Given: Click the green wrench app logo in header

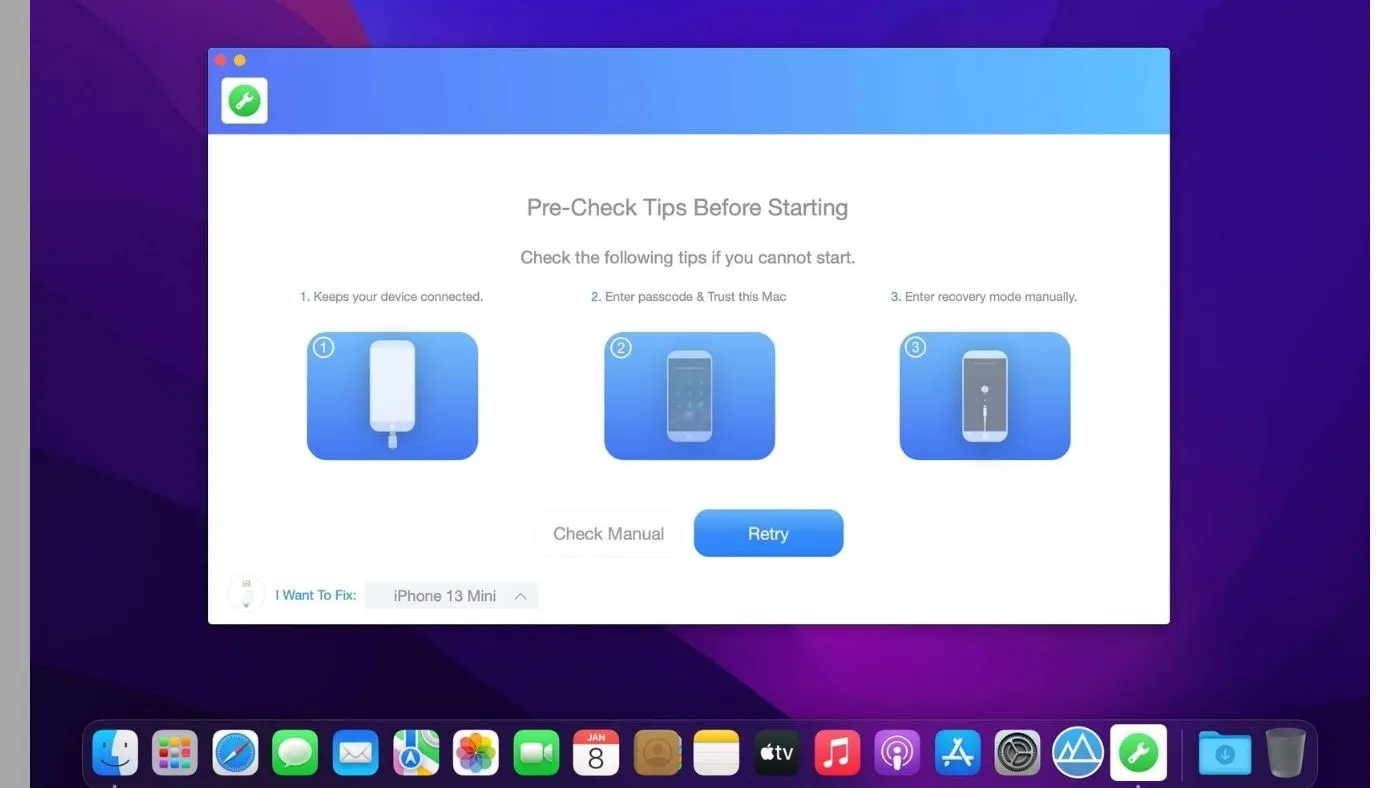Looking at the screenshot, I should 244,100.
